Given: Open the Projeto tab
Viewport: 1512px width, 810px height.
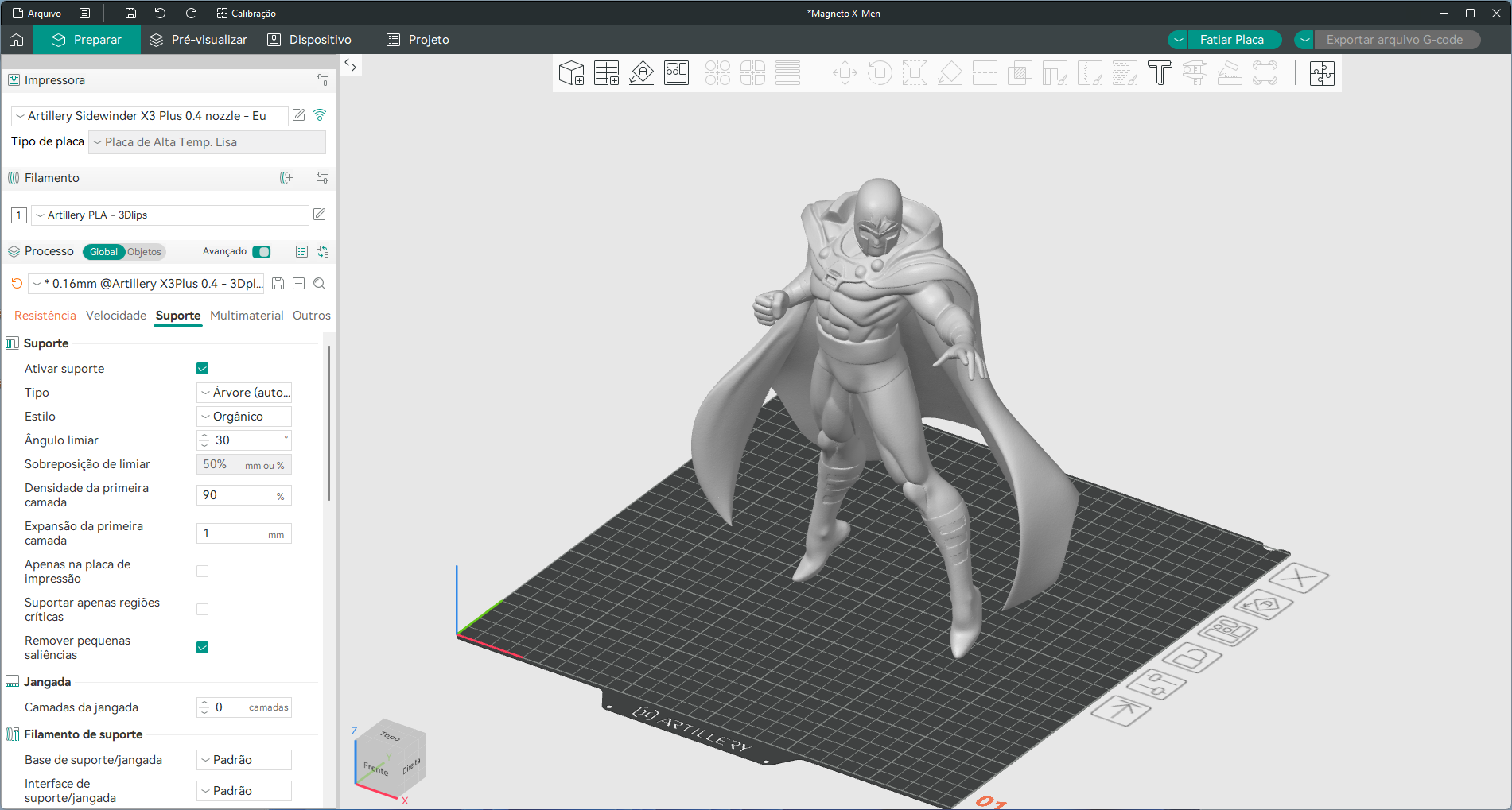Looking at the screenshot, I should tap(418, 40).
